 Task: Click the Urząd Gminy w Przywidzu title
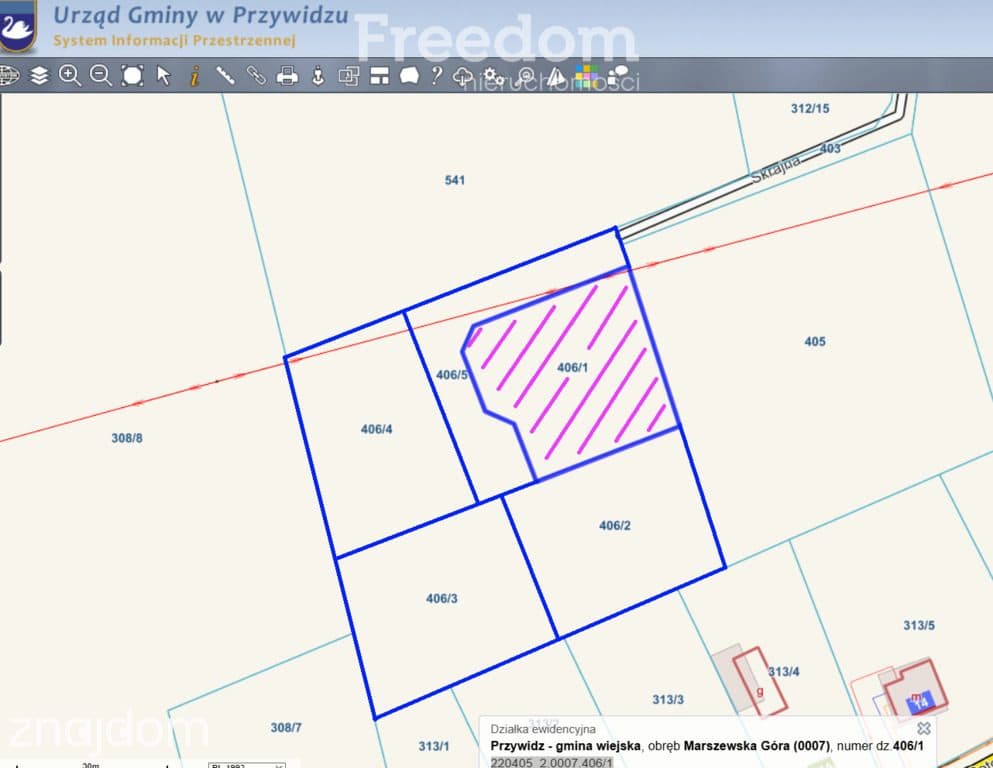coord(201,15)
